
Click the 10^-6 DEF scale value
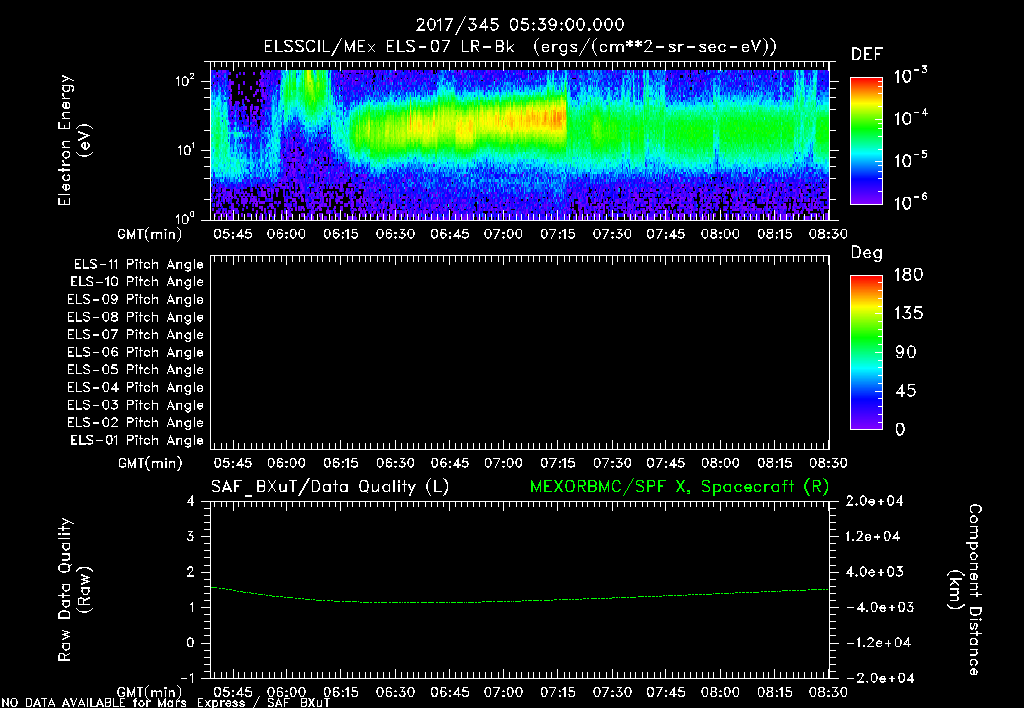[911, 202]
